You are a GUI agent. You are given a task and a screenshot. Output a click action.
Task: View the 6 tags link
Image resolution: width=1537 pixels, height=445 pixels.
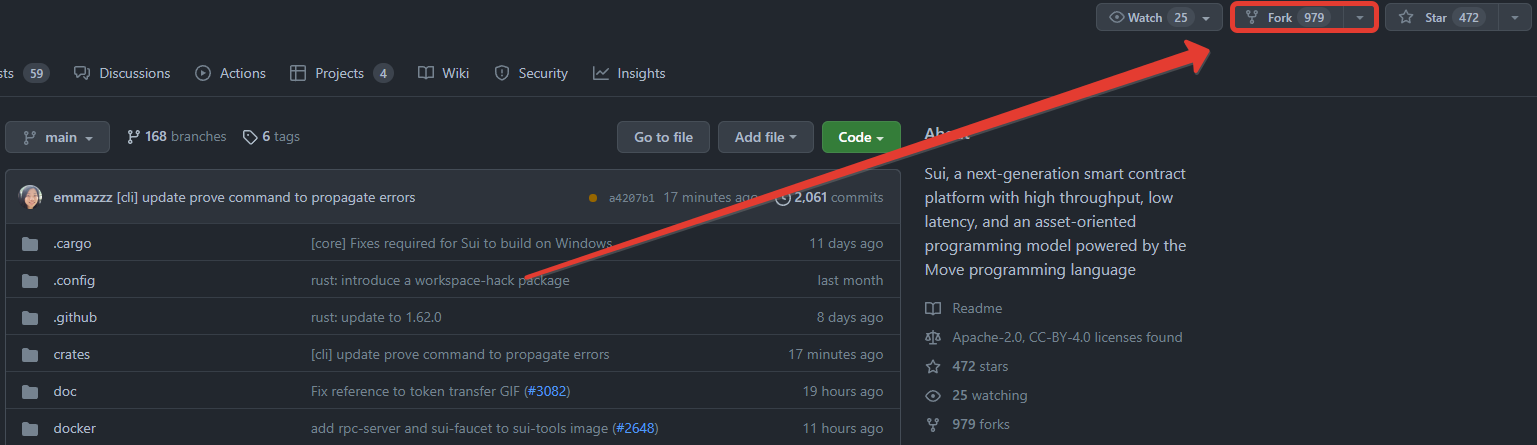(271, 137)
